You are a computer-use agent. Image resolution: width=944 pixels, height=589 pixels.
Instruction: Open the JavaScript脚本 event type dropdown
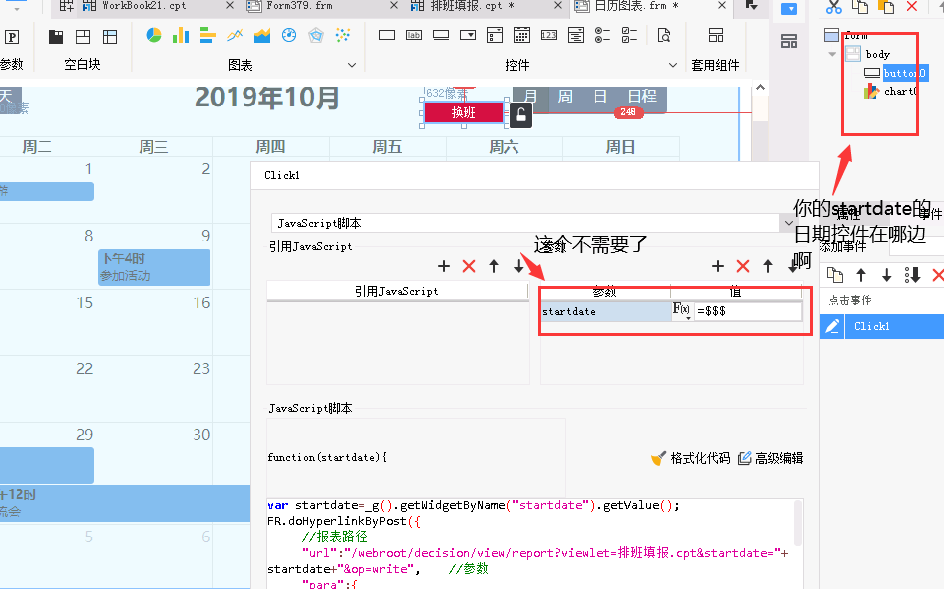pos(789,223)
